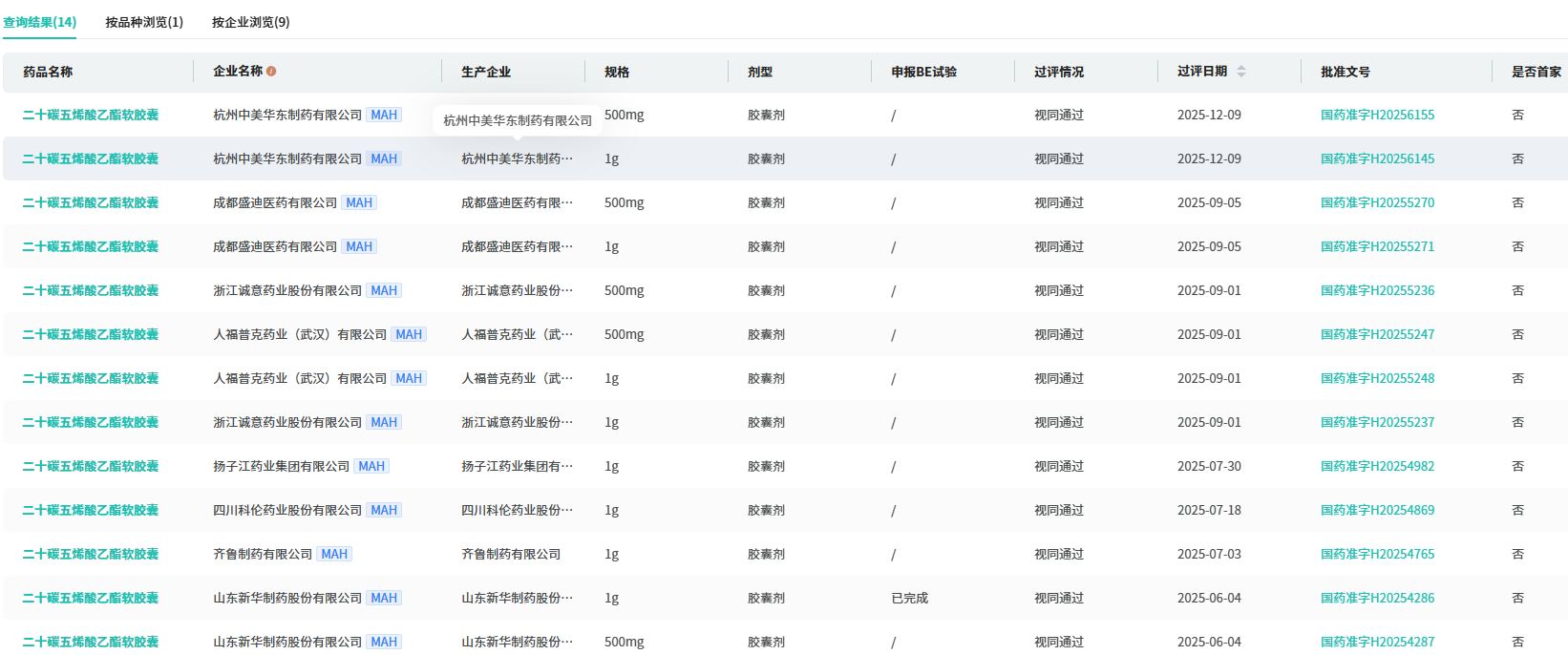Click the 申报BE试验 column header
The image size is (1568, 655).
click(x=923, y=72)
